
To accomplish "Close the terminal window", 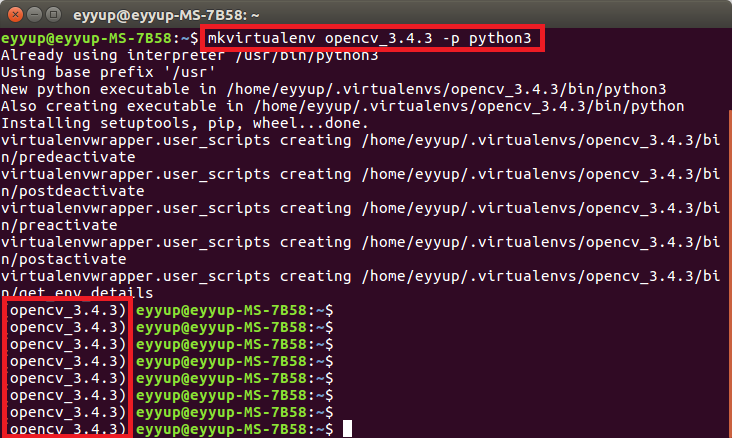I will tap(15, 15).
